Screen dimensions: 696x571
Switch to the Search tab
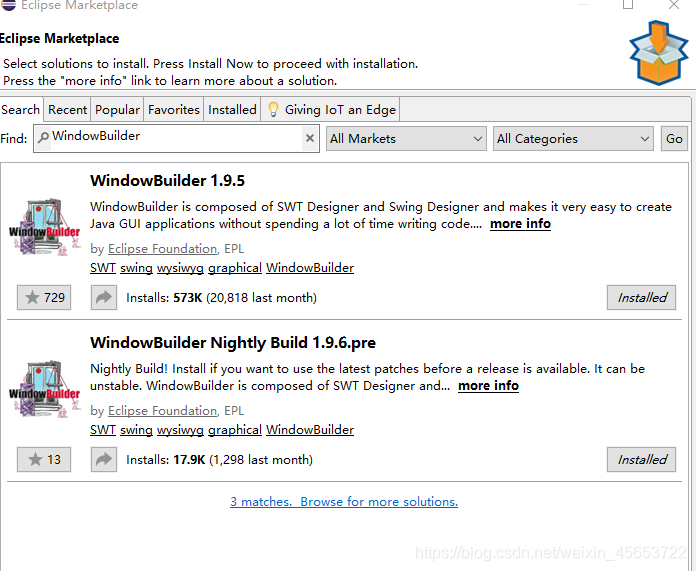coord(20,109)
